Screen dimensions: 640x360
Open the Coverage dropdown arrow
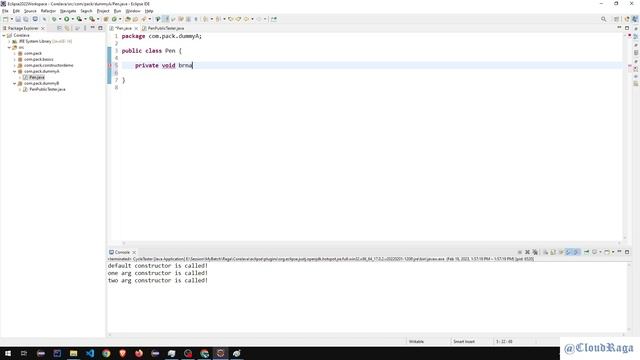pyautogui.click(x=85, y=19)
